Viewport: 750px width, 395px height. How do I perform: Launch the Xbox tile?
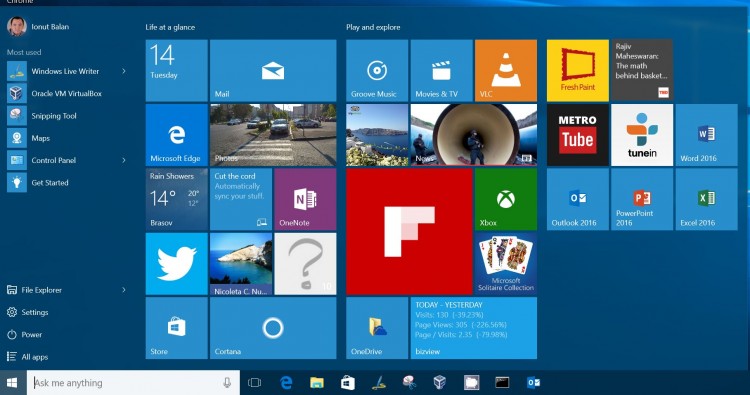(x=506, y=199)
